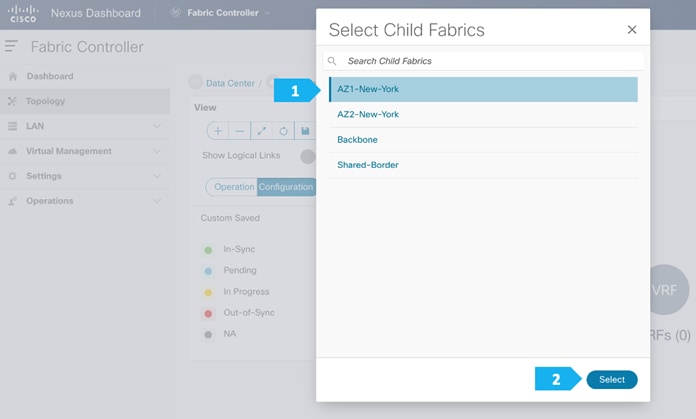This screenshot has height=419, width=696.
Task: Click the gray NA legend dot
Action: click(x=208, y=334)
